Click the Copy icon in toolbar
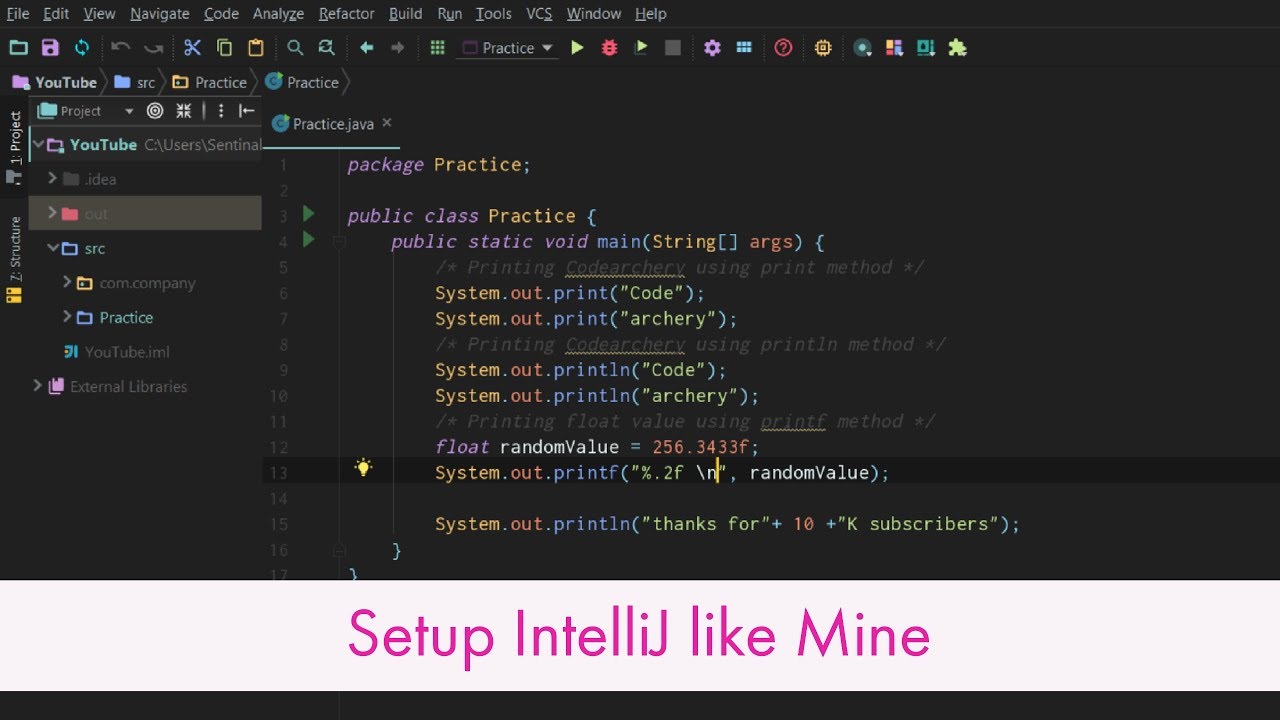 point(224,47)
